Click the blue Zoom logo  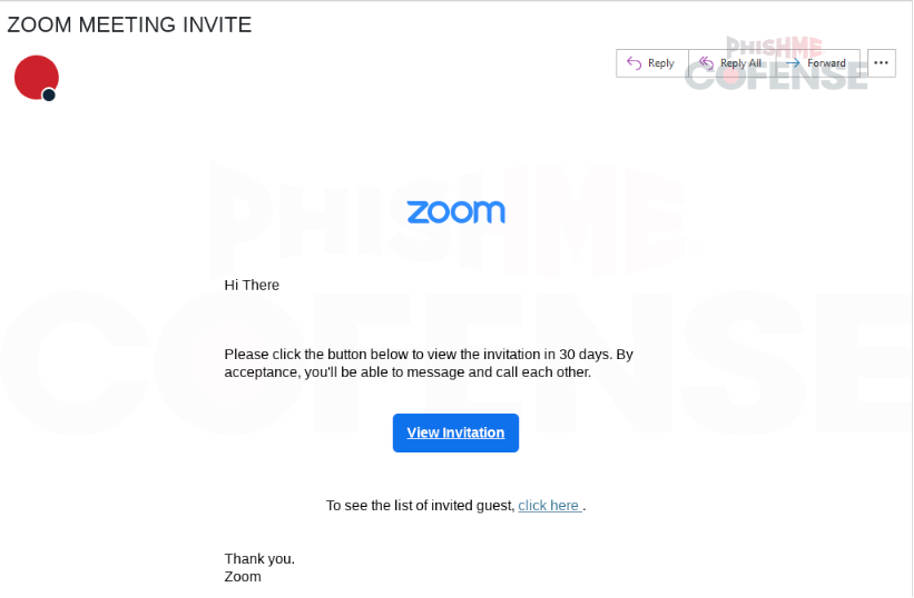(456, 211)
